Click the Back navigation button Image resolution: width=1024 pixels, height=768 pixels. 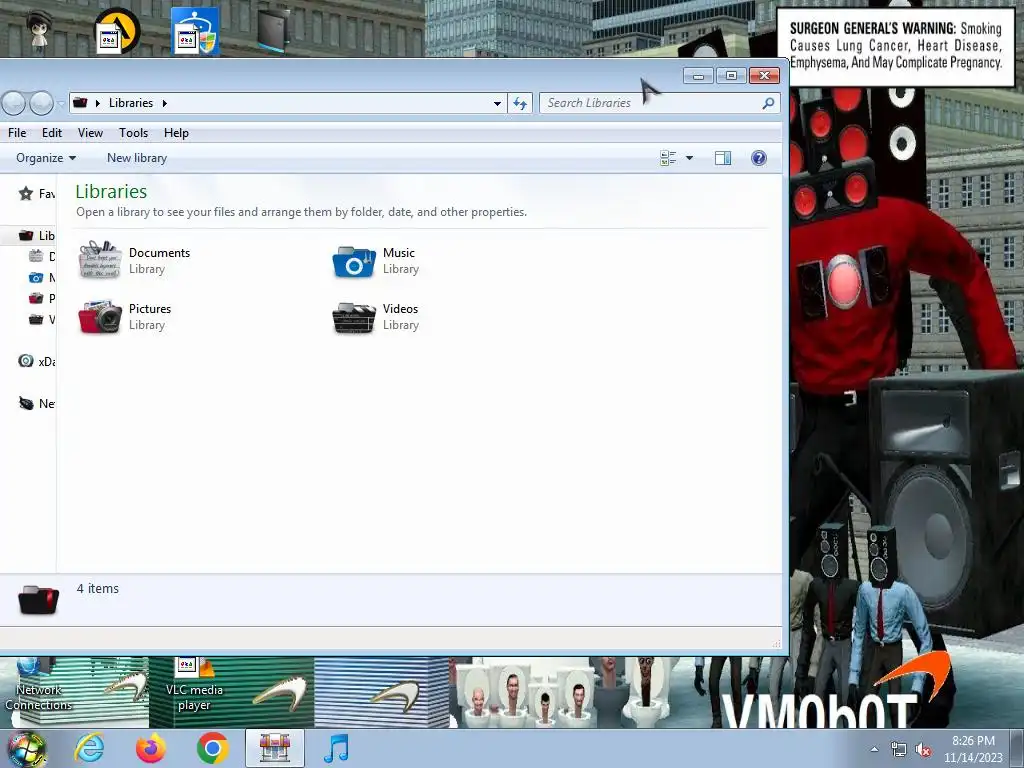[13, 103]
